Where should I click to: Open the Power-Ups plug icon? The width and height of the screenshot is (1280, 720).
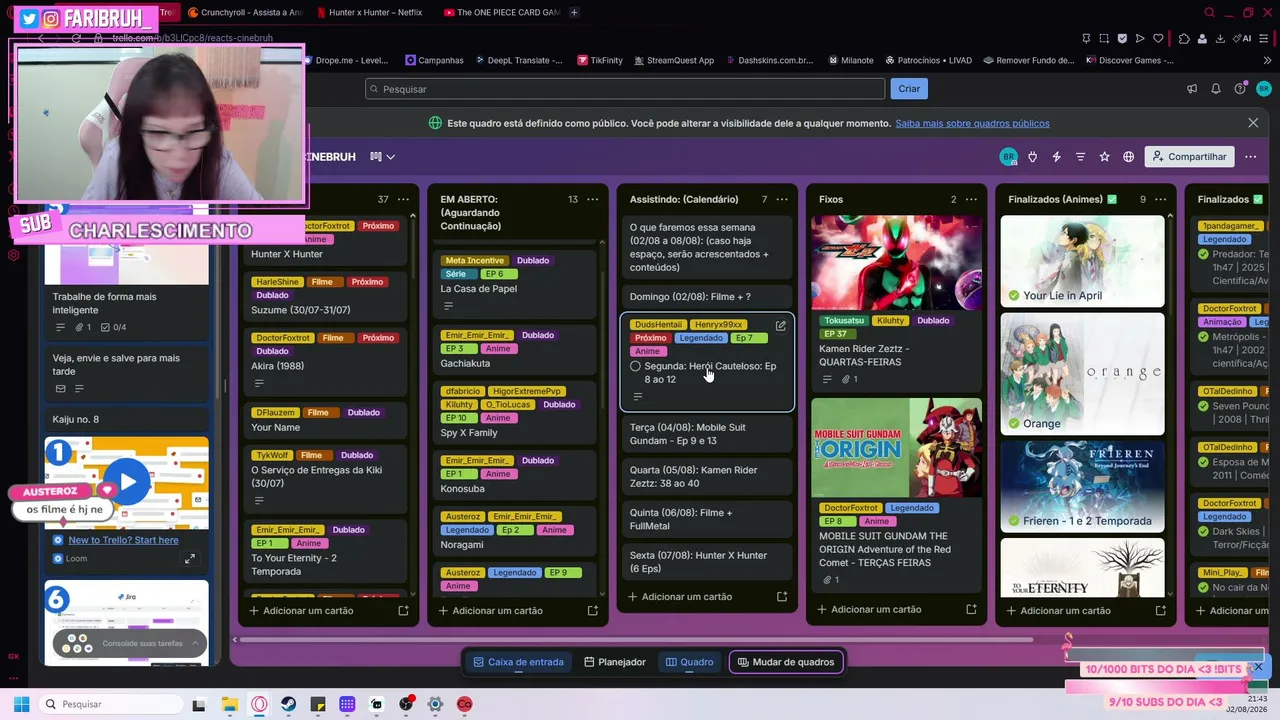tap(1032, 157)
